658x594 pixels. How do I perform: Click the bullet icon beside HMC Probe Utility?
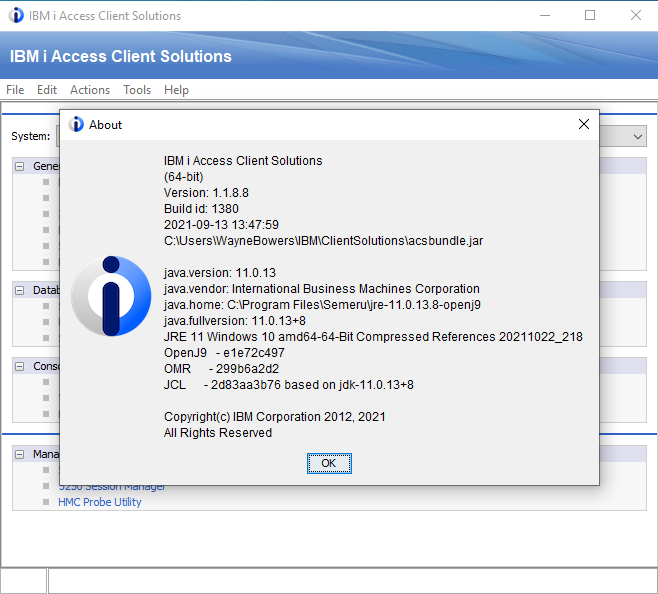(x=46, y=502)
